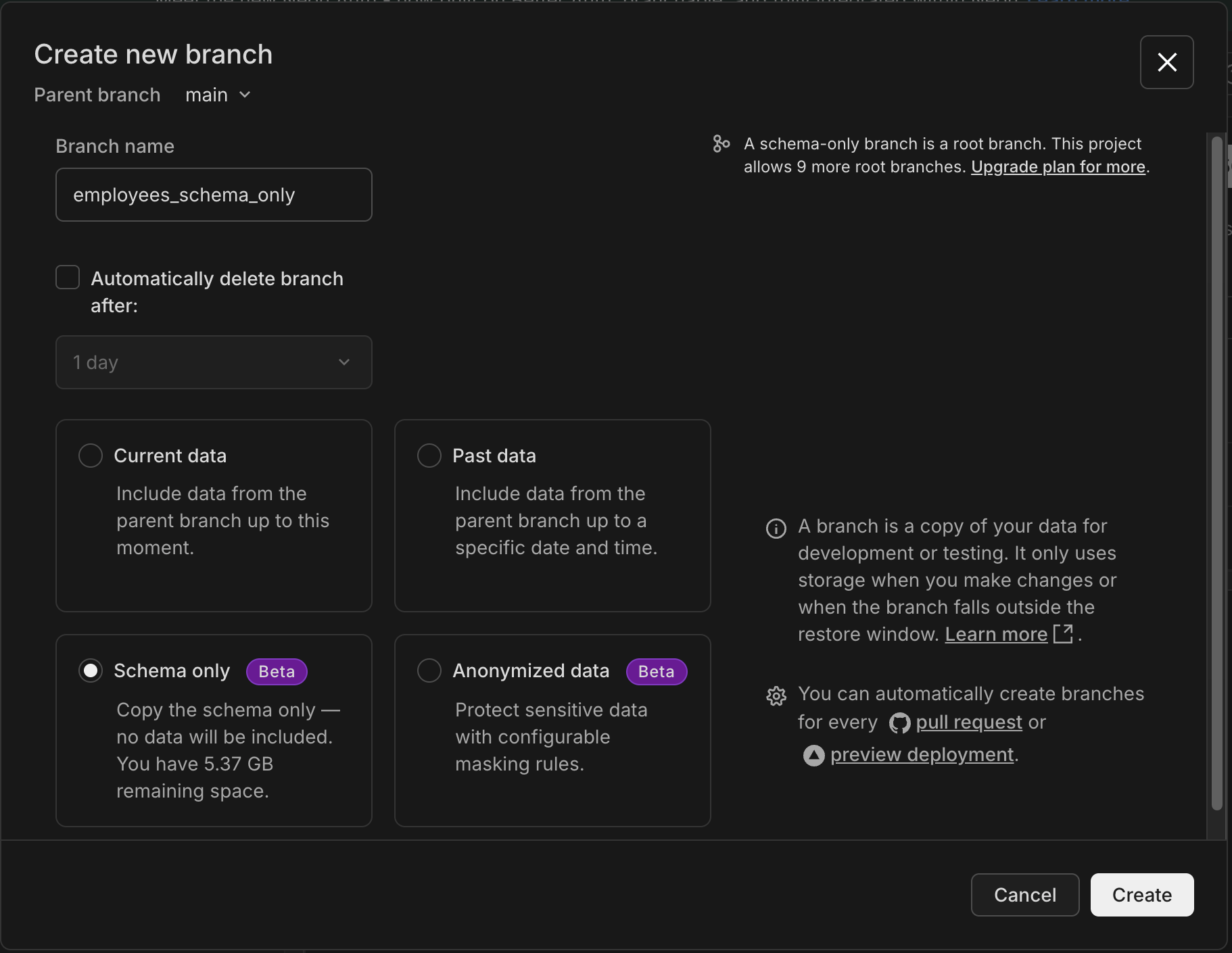Close the Create new branch dialog
Viewport: 1232px width, 953px height.
[x=1166, y=62]
